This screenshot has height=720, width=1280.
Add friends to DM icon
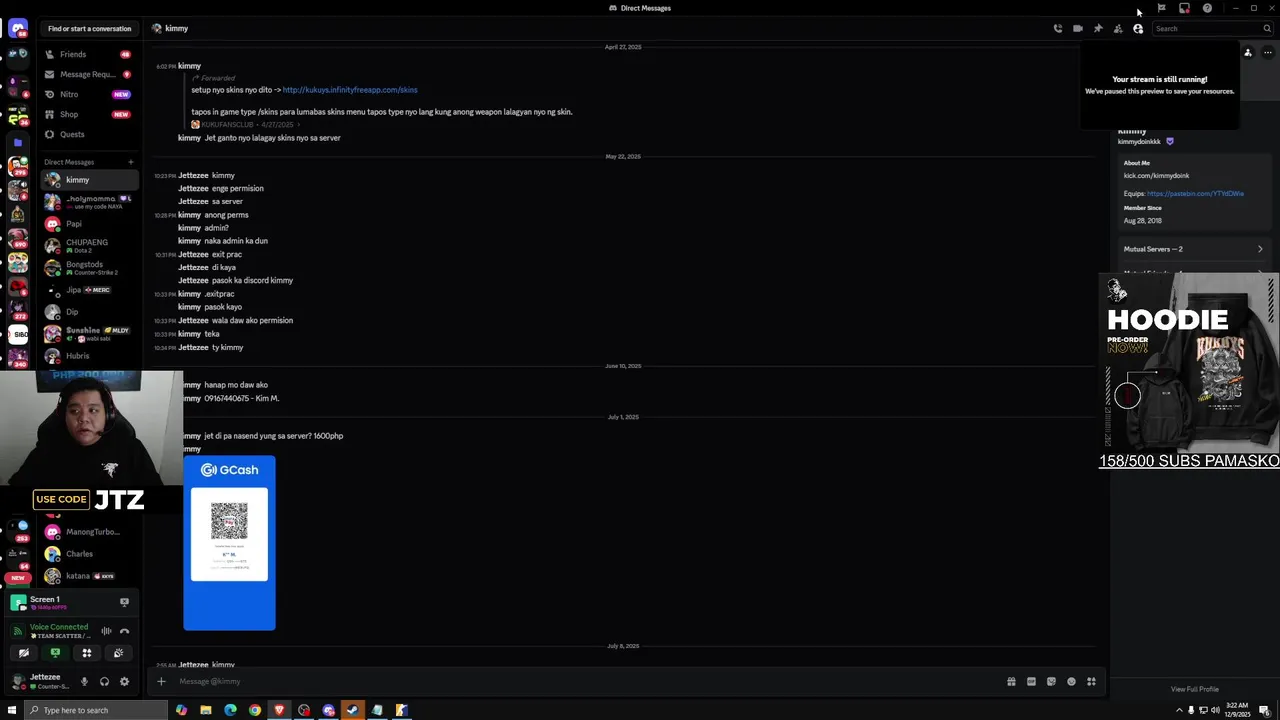[1118, 29]
